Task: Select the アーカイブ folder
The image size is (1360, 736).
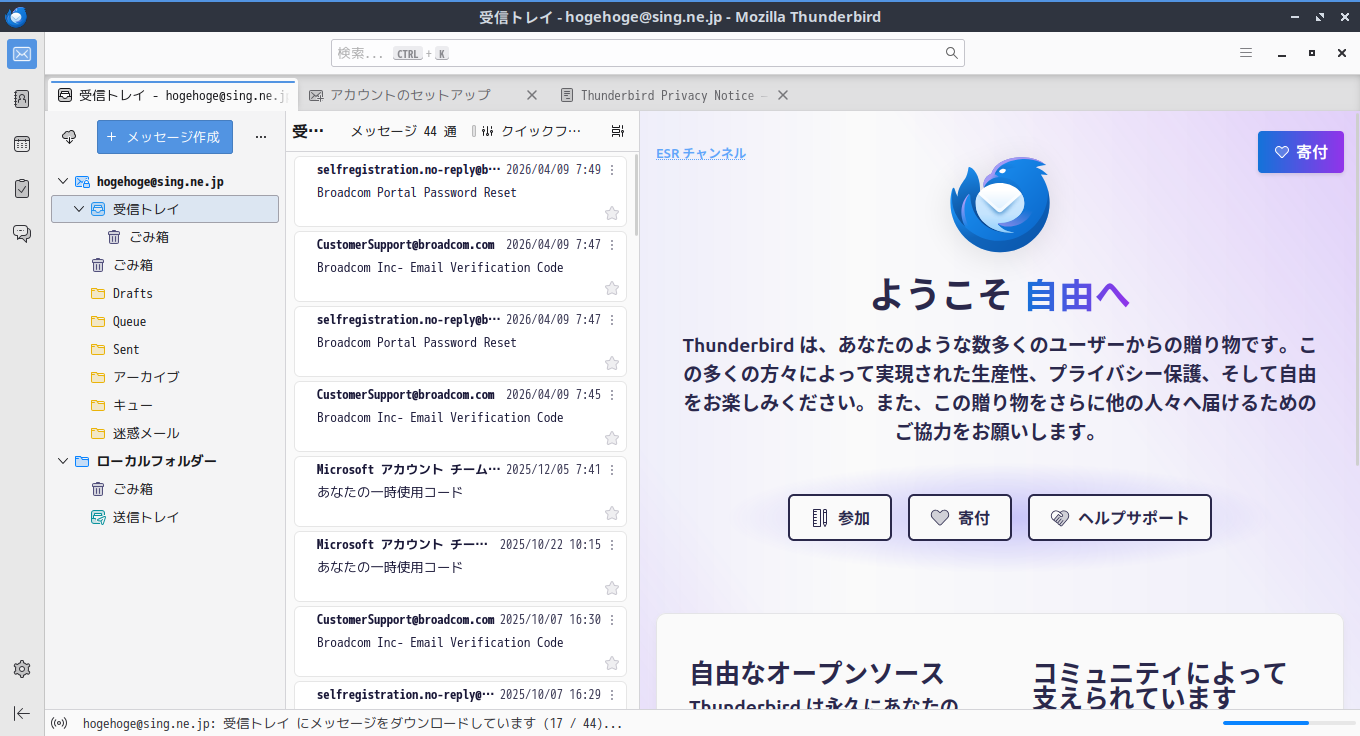Action: tap(165, 377)
